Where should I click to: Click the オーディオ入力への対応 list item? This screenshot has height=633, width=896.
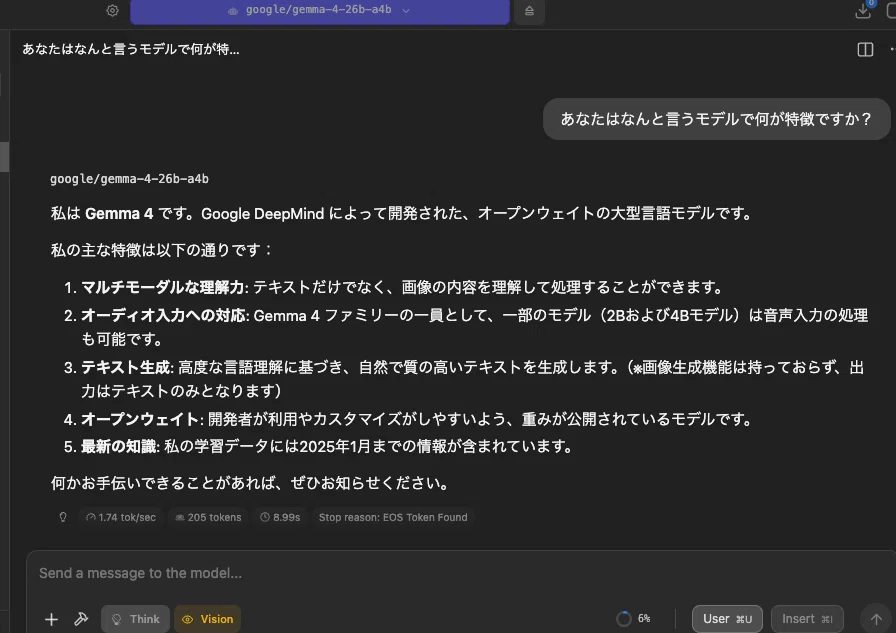466,327
